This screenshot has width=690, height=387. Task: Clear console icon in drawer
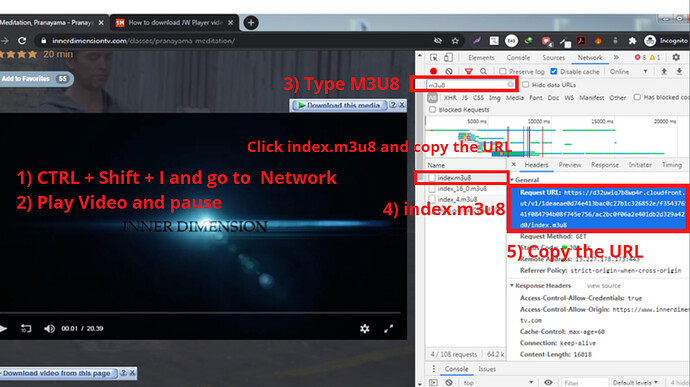448,383
